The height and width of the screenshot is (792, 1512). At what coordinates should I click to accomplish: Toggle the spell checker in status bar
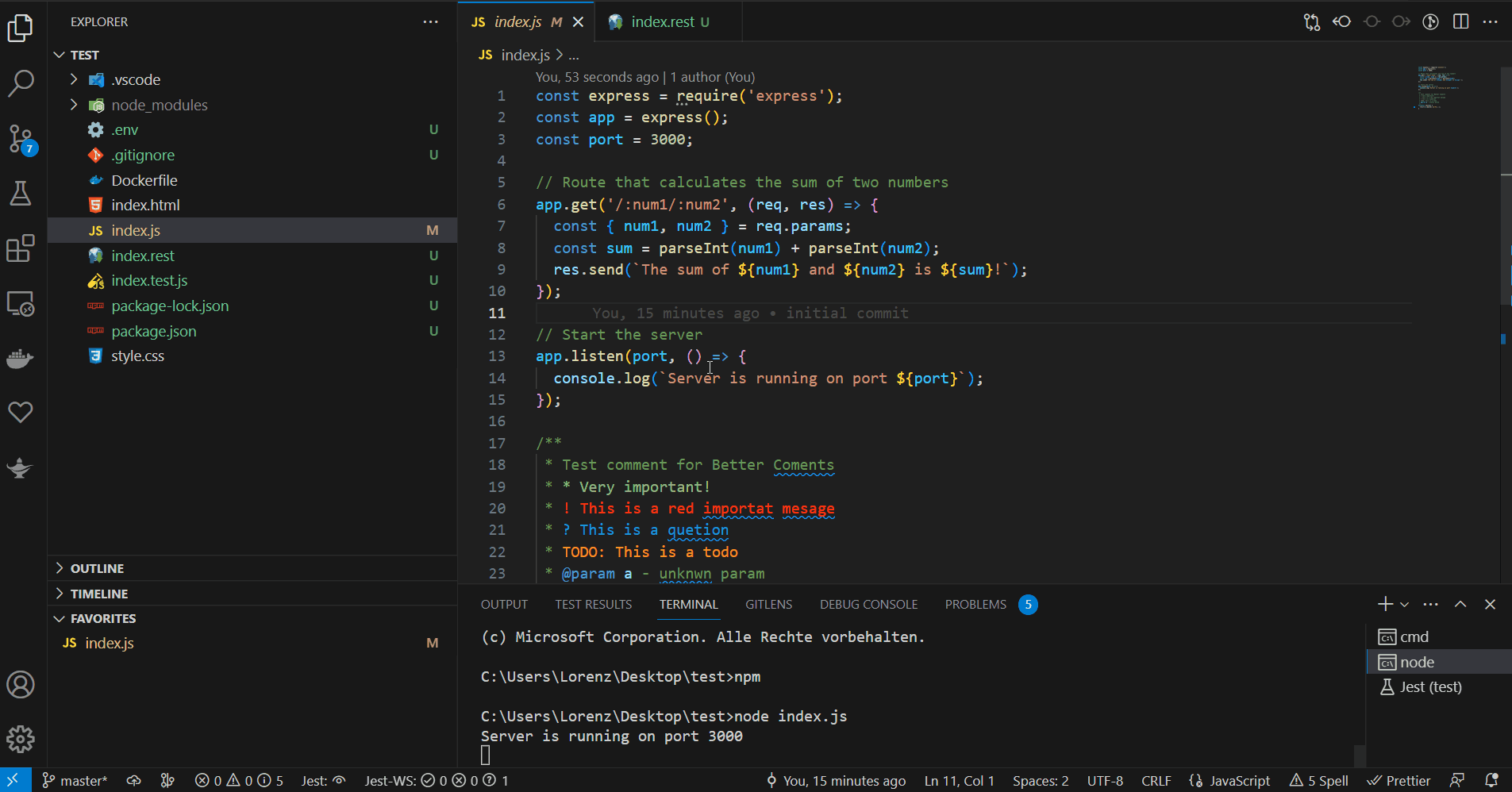pos(1319,781)
